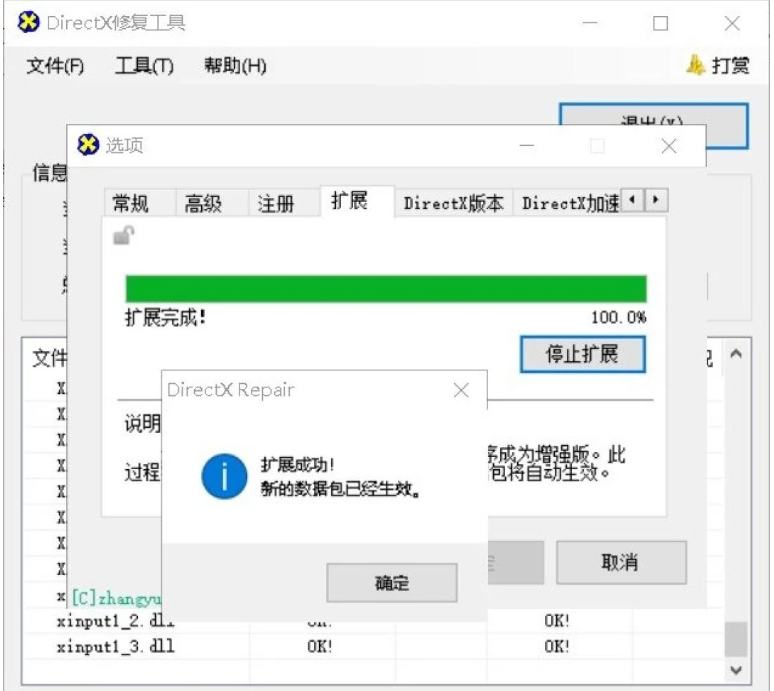
Task: Click the padlock unlock icon
Action: [x=123, y=236]
